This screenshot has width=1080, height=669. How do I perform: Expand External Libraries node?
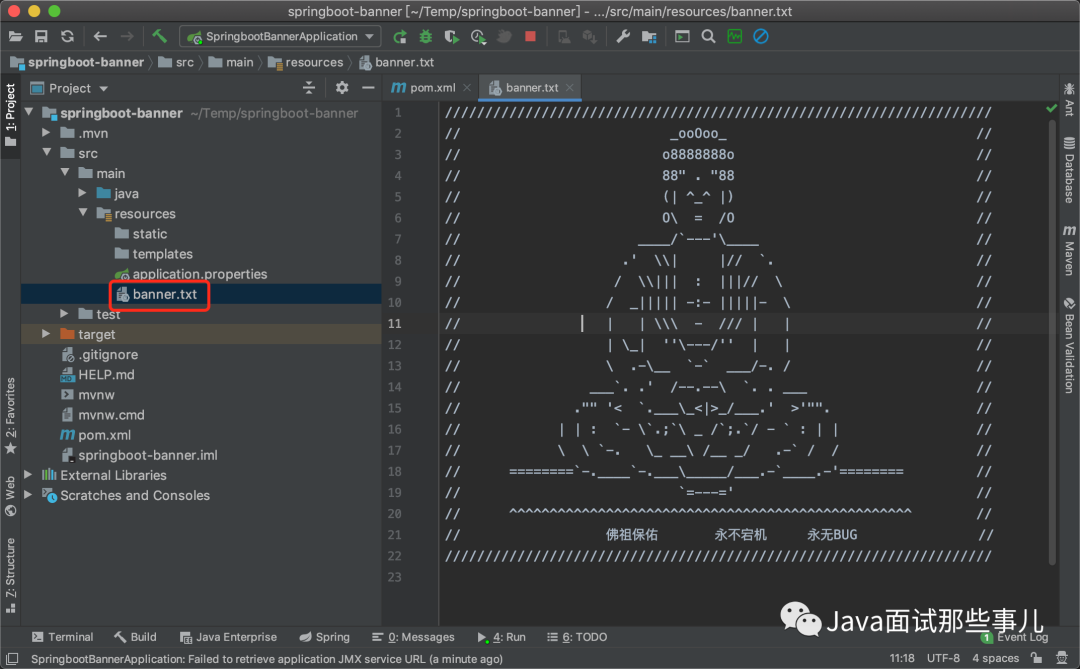coord(28,475)
